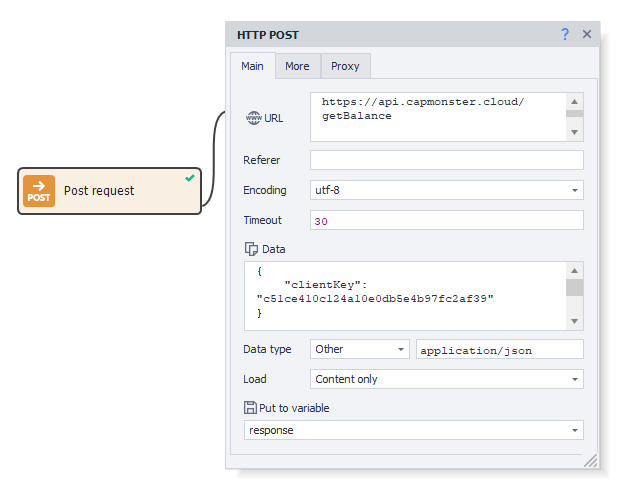The image size is (624, 484).
Task: Click the orange POST action icon
Action: (39, 190)
